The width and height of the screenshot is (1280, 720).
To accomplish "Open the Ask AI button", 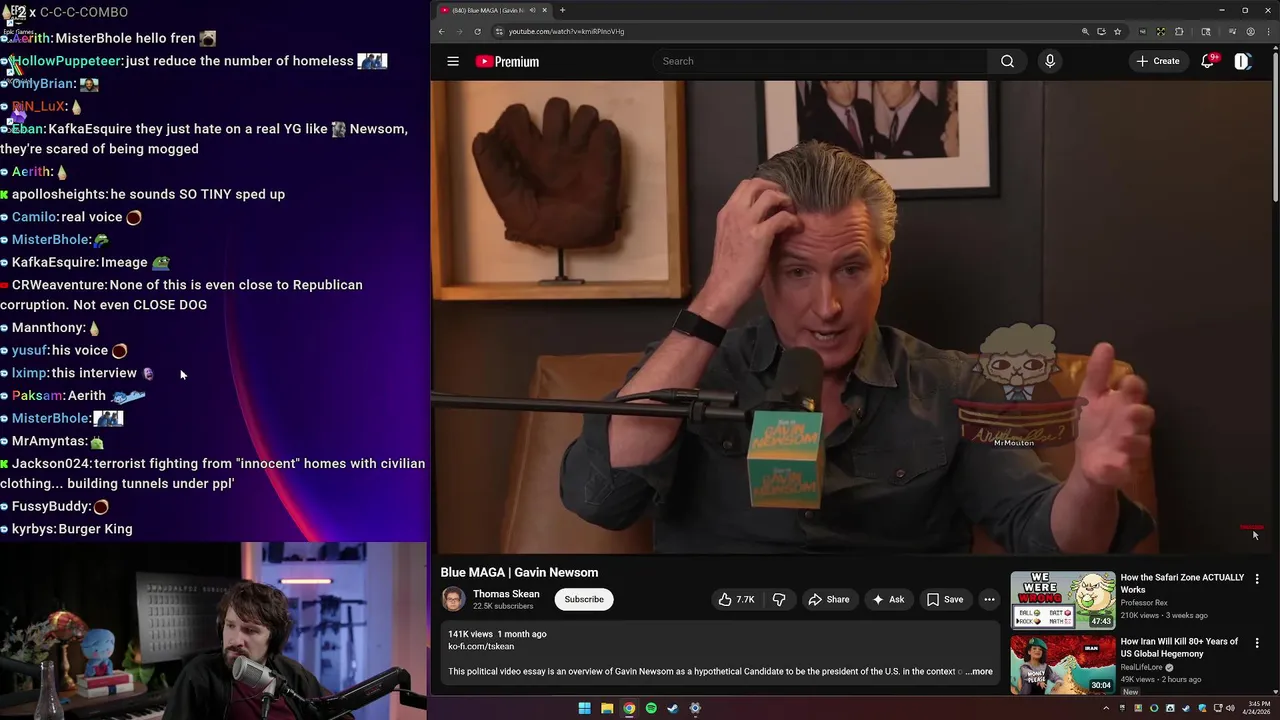I will point(888,599).
